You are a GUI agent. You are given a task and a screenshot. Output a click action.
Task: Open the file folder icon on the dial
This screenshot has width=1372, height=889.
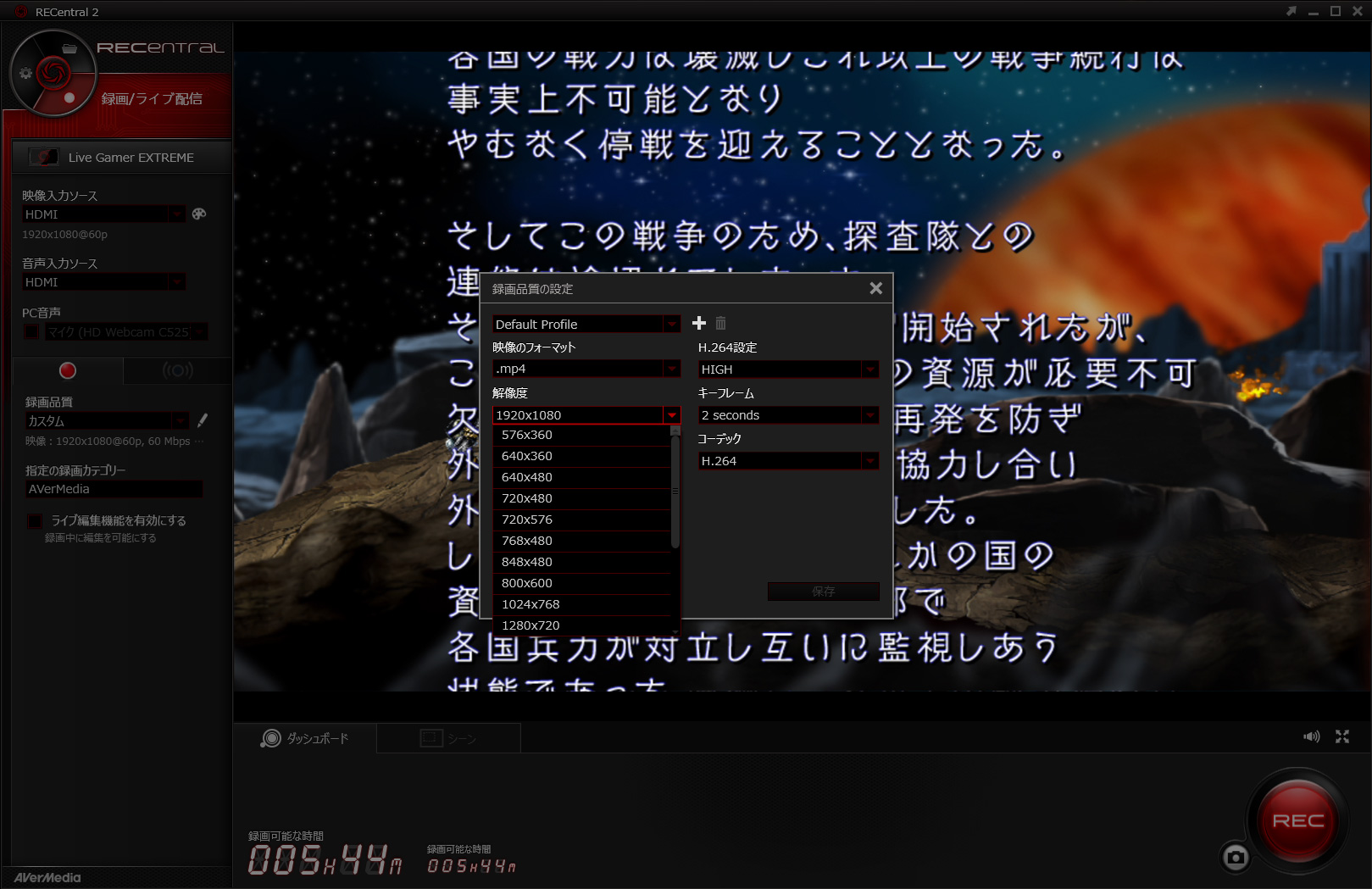pyautogui.click(x=69, y=48)
